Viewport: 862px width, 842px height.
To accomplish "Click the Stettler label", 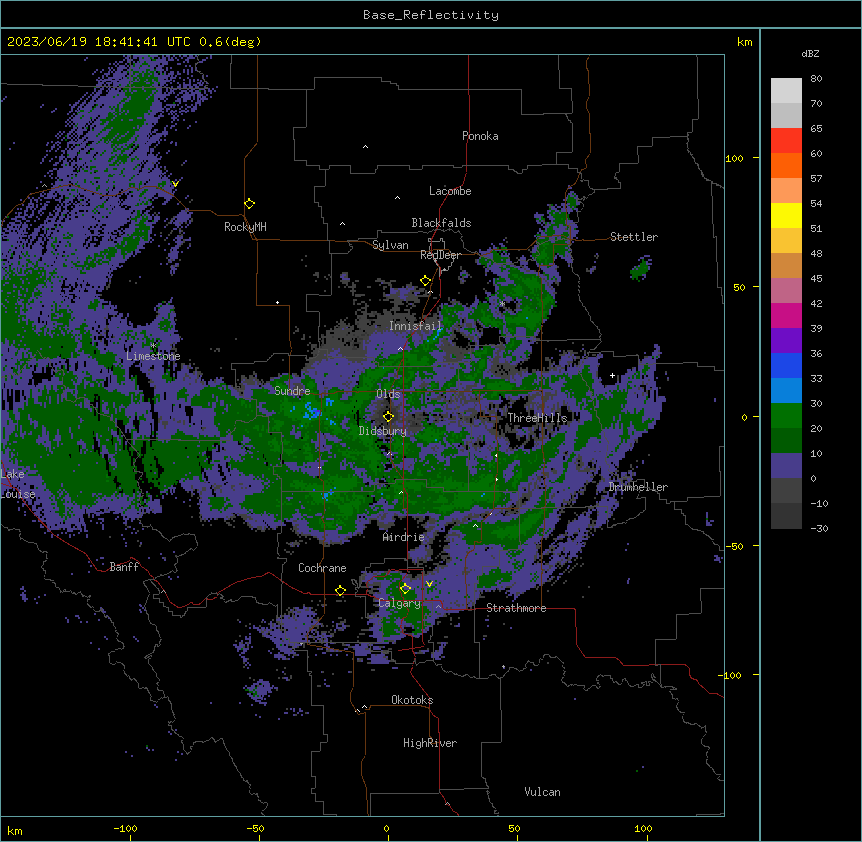I will click(634, 237).
